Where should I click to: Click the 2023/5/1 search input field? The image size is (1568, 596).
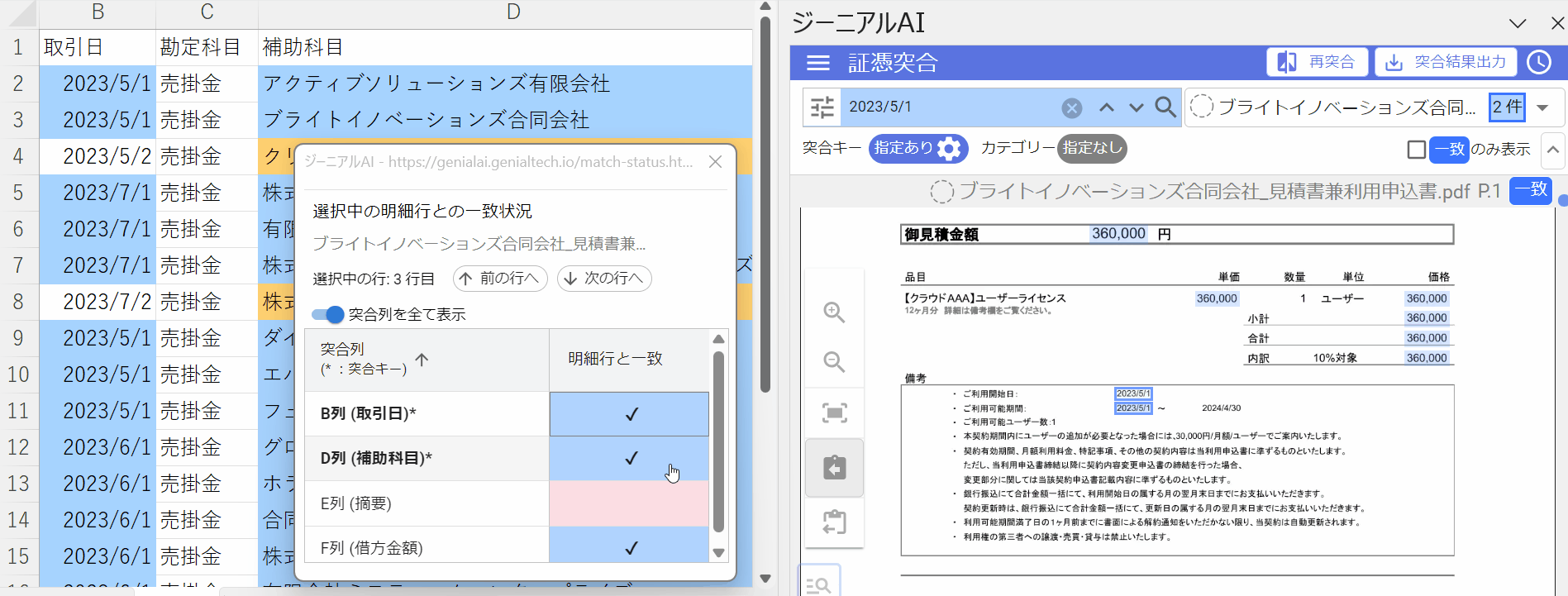951,107
